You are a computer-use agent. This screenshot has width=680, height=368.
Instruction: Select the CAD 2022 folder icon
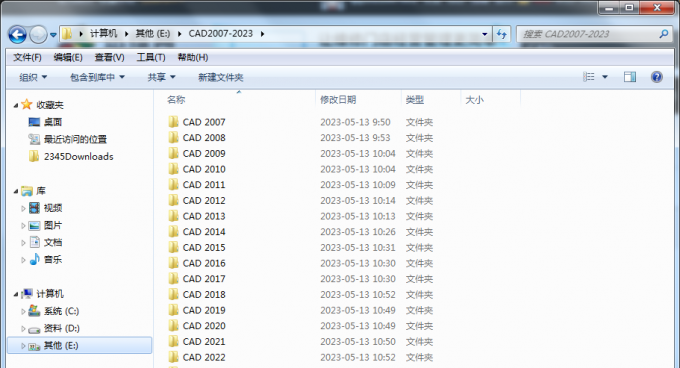click(173, 357)
